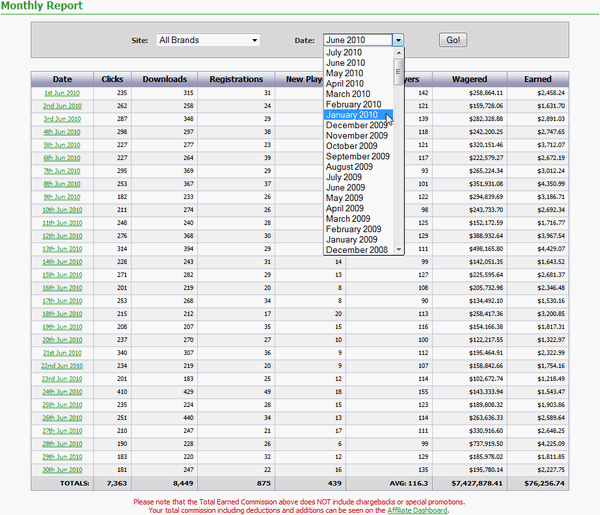
Task: Click the Date dropdown arrow button
Action: 398,40
